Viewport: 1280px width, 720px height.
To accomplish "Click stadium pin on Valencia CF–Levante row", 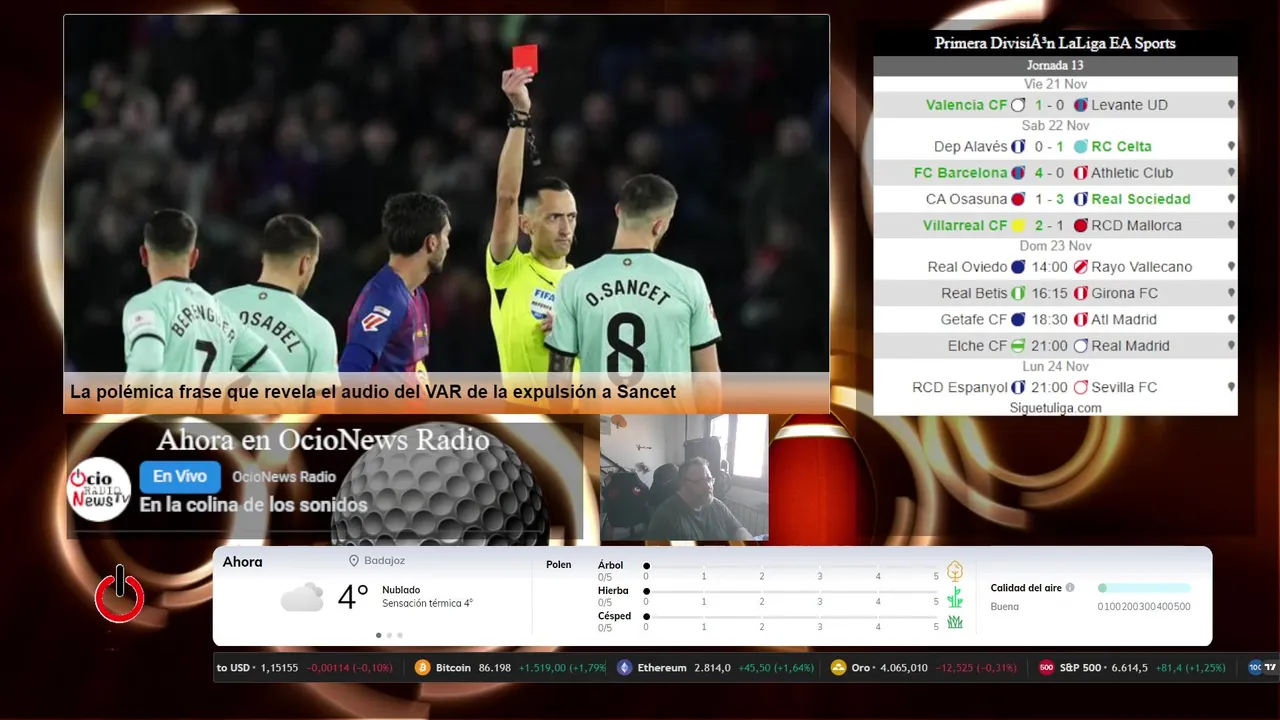I will 1231,105.
